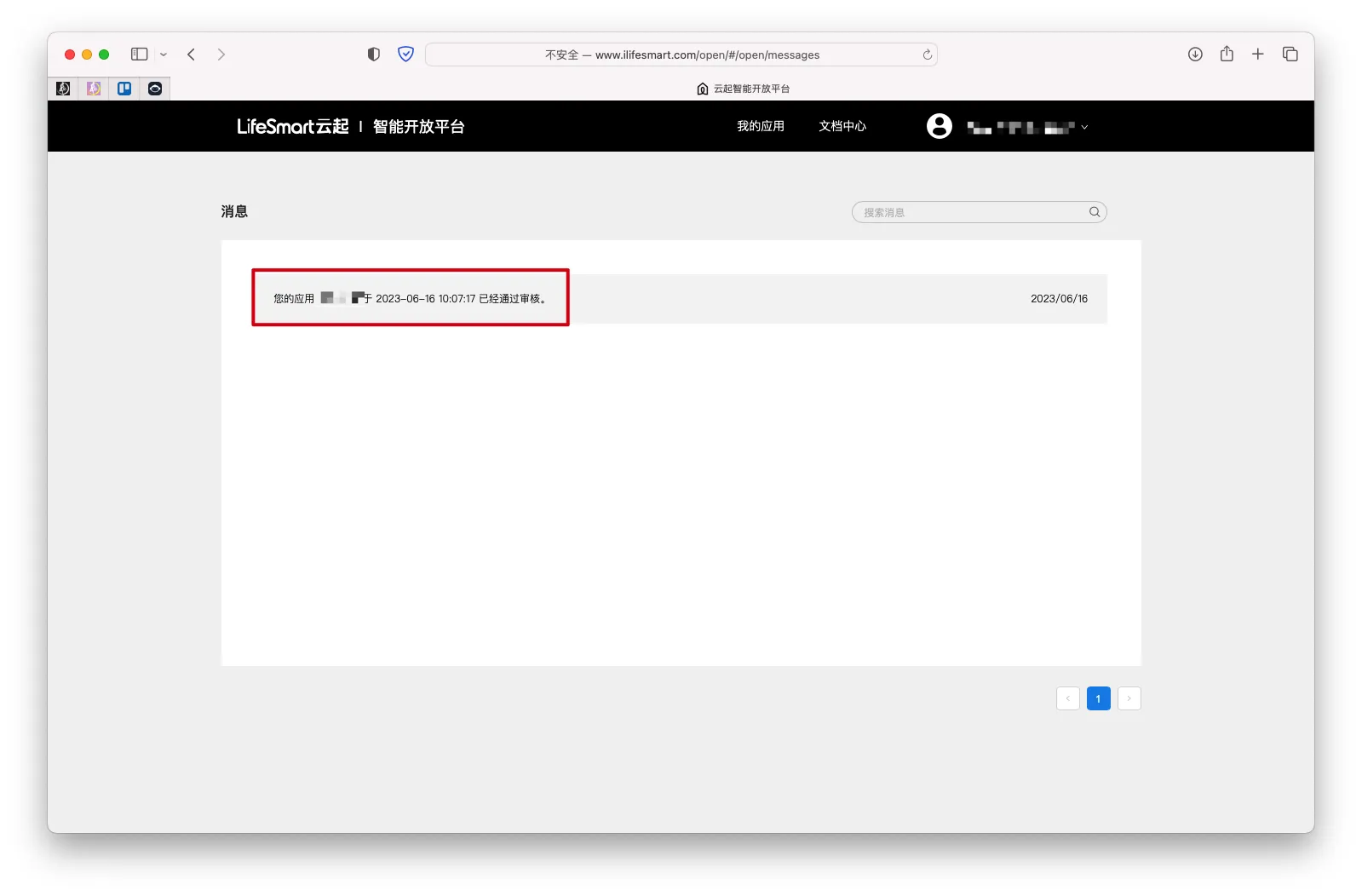Go back to the previous page

192,55
